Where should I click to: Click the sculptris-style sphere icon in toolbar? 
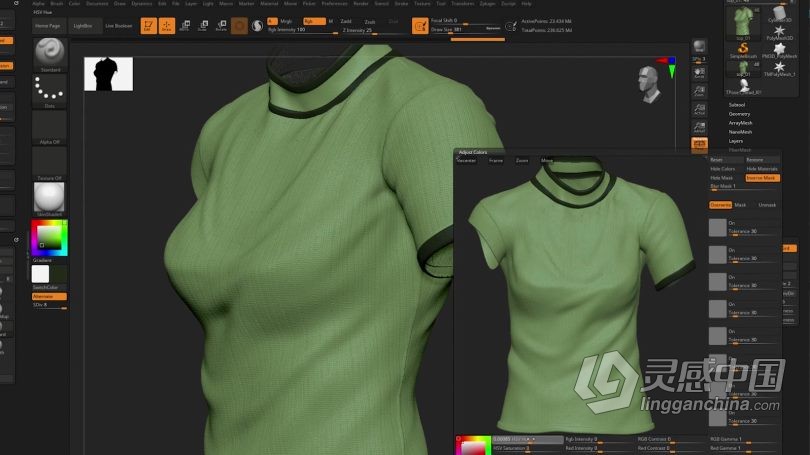click(x=257, y=25)
